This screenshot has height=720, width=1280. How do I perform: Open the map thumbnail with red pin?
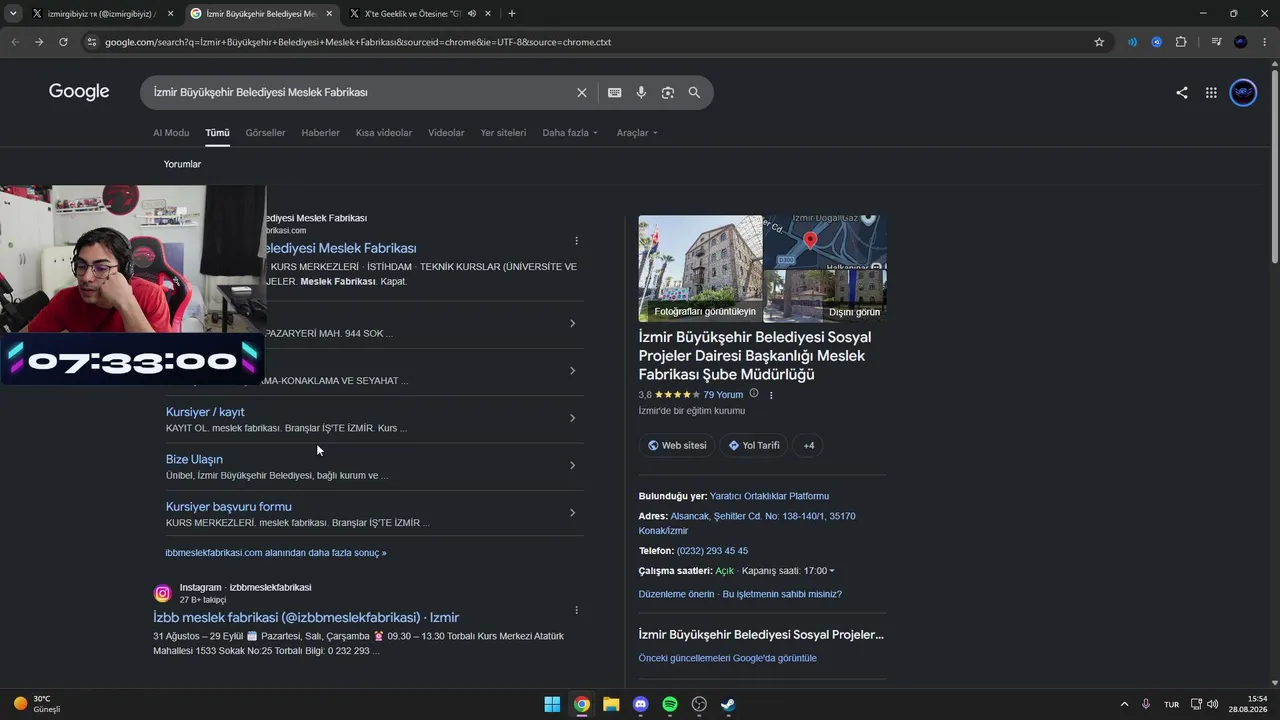tap(825, 241)
